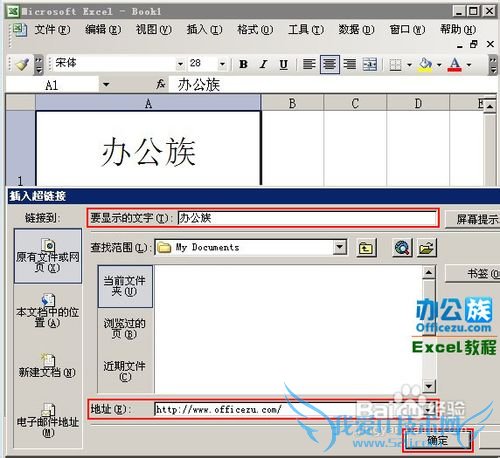Select 近期文件 tab
Screen dimensions: 500x458
pos(125,371)
